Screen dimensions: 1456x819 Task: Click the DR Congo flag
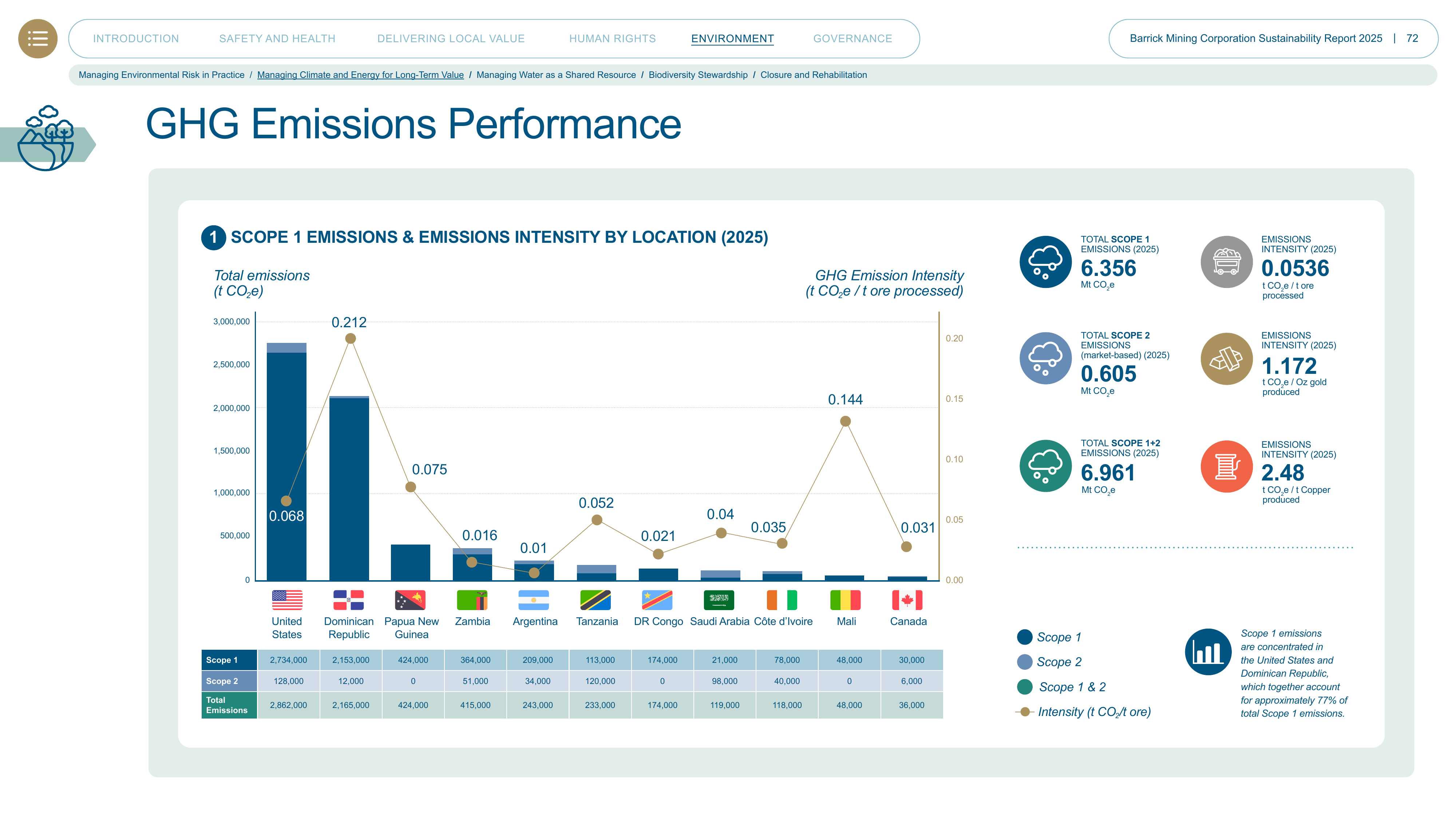(657, 600)
